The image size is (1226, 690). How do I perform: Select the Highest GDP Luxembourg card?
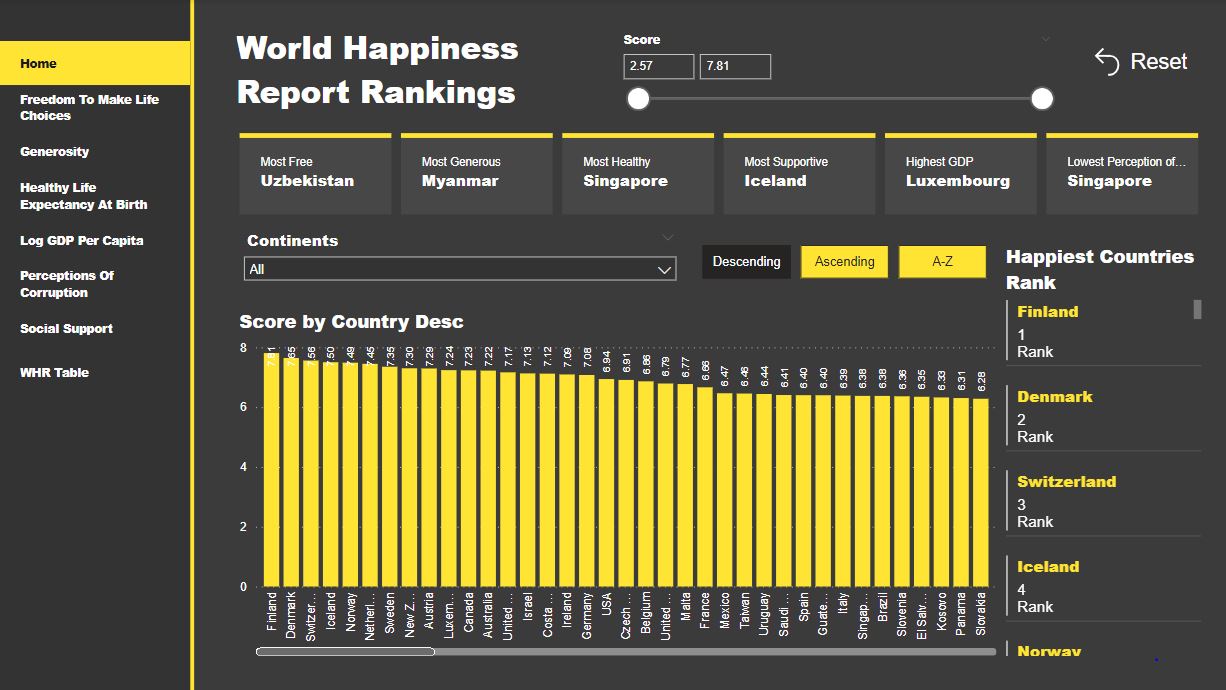coord(961,173)
